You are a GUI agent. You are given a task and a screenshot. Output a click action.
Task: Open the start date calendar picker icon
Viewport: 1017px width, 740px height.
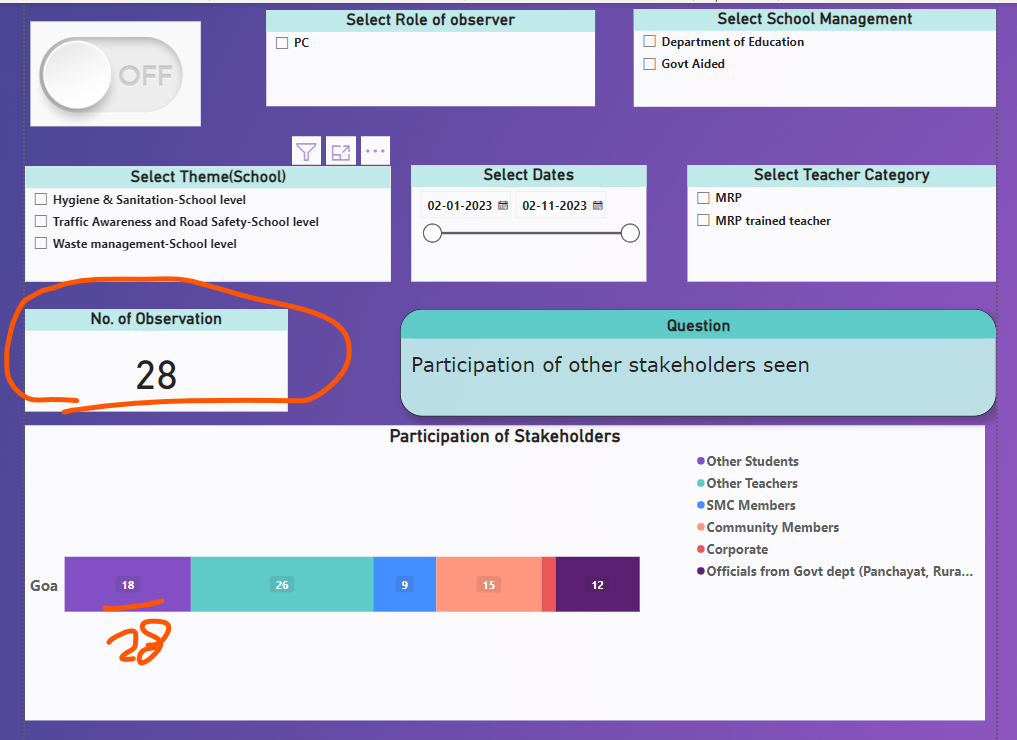[503, 206]
